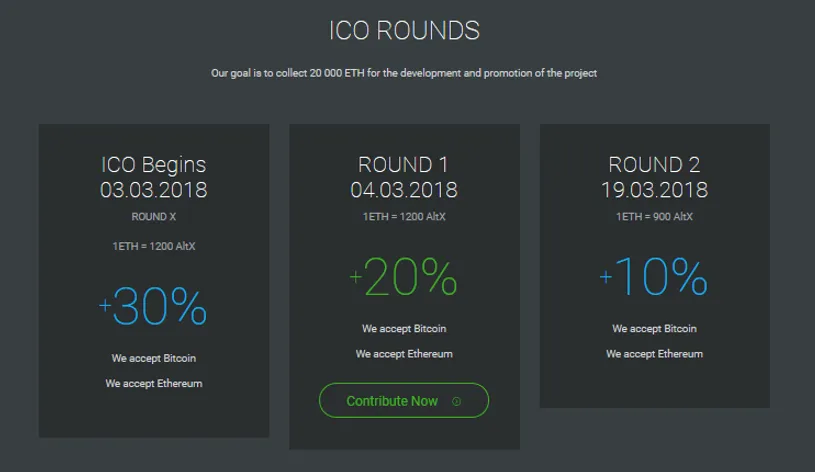Open the ICO Begins 03.03.2018 card title
The height and width of the screenshot is (472, 815).
(154, 177)
